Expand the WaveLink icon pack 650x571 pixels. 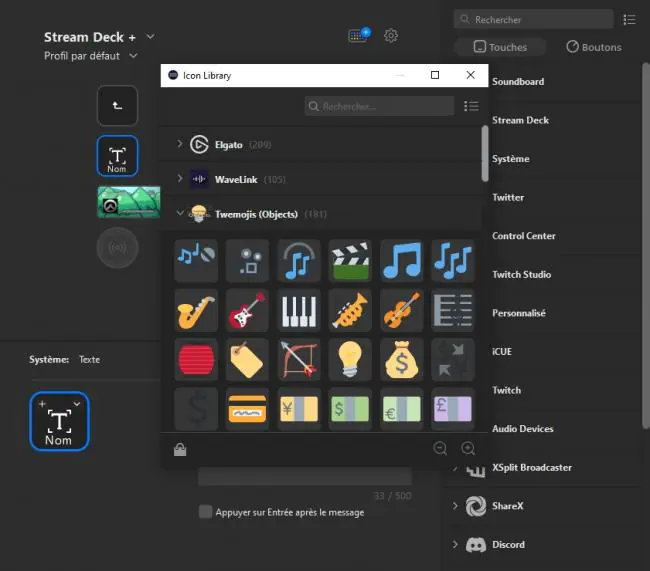point(179,178)
